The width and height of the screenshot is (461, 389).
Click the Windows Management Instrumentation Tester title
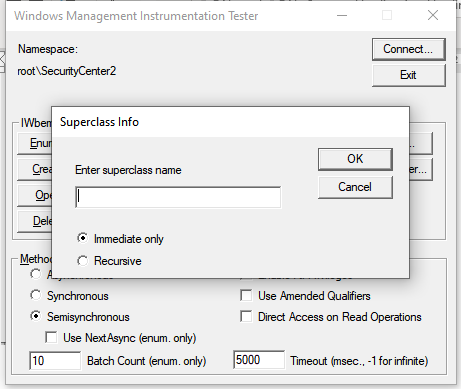[136, 16]
